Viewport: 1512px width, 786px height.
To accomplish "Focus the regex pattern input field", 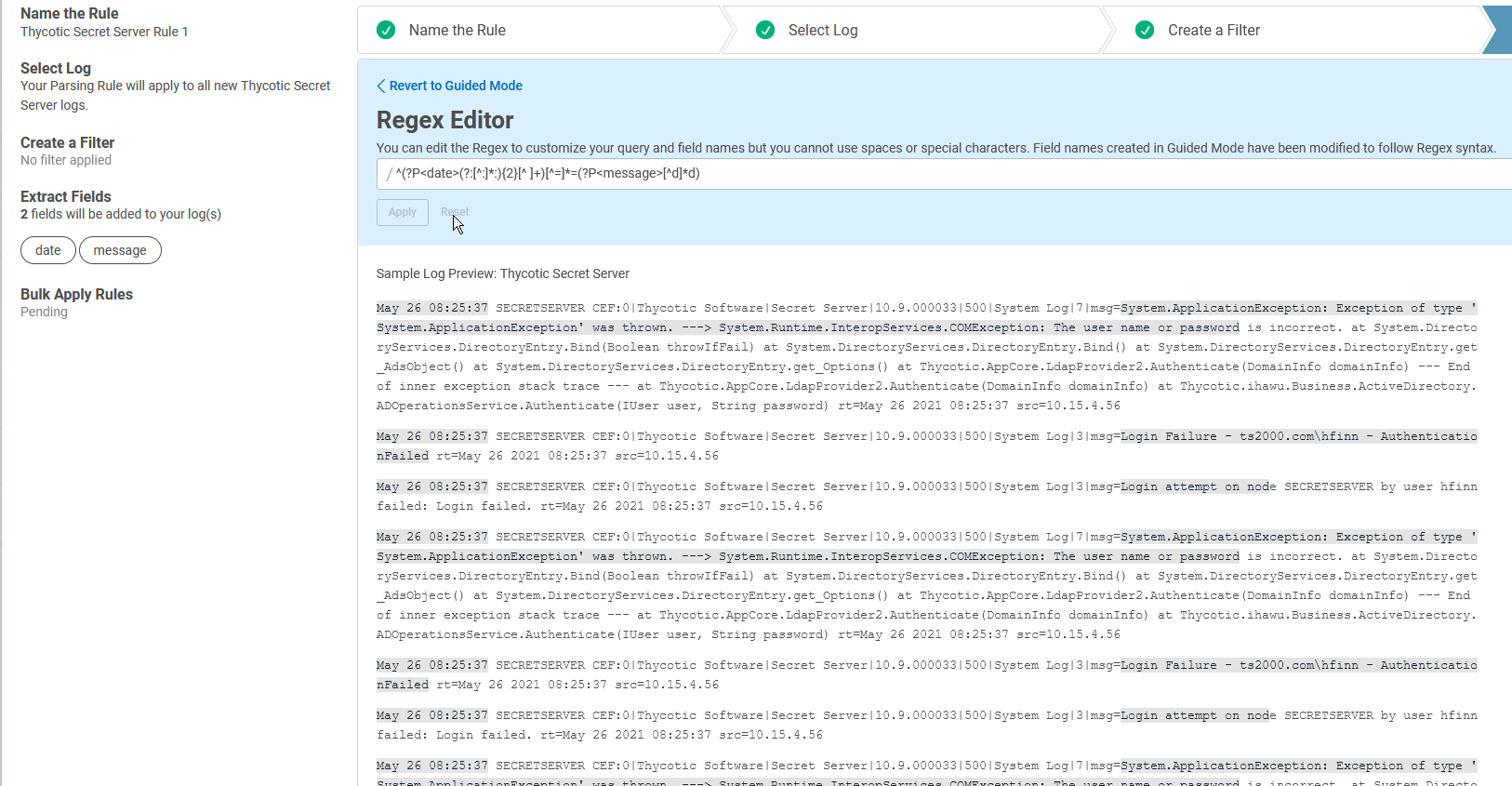I will pos(930,174).
